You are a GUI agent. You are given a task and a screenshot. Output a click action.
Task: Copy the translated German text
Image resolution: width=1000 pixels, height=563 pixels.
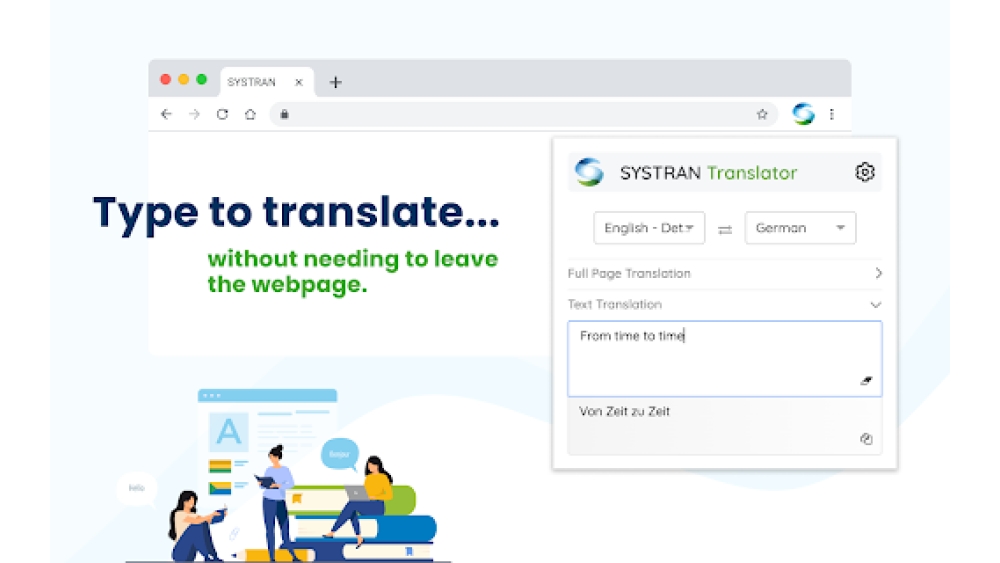(866, 439)
